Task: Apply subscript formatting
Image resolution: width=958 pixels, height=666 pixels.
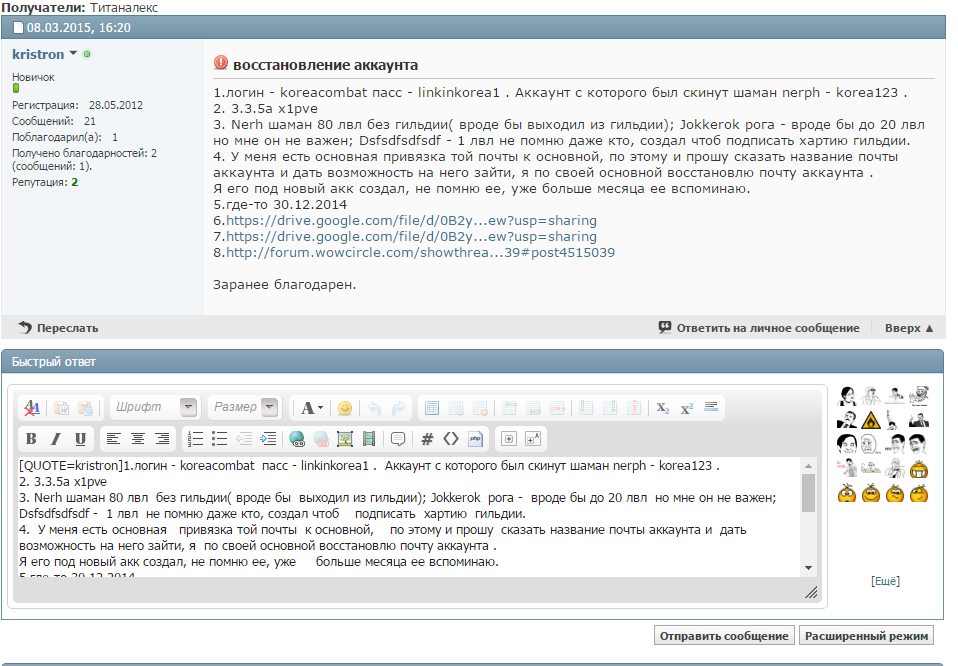Action: pos(662,408)
